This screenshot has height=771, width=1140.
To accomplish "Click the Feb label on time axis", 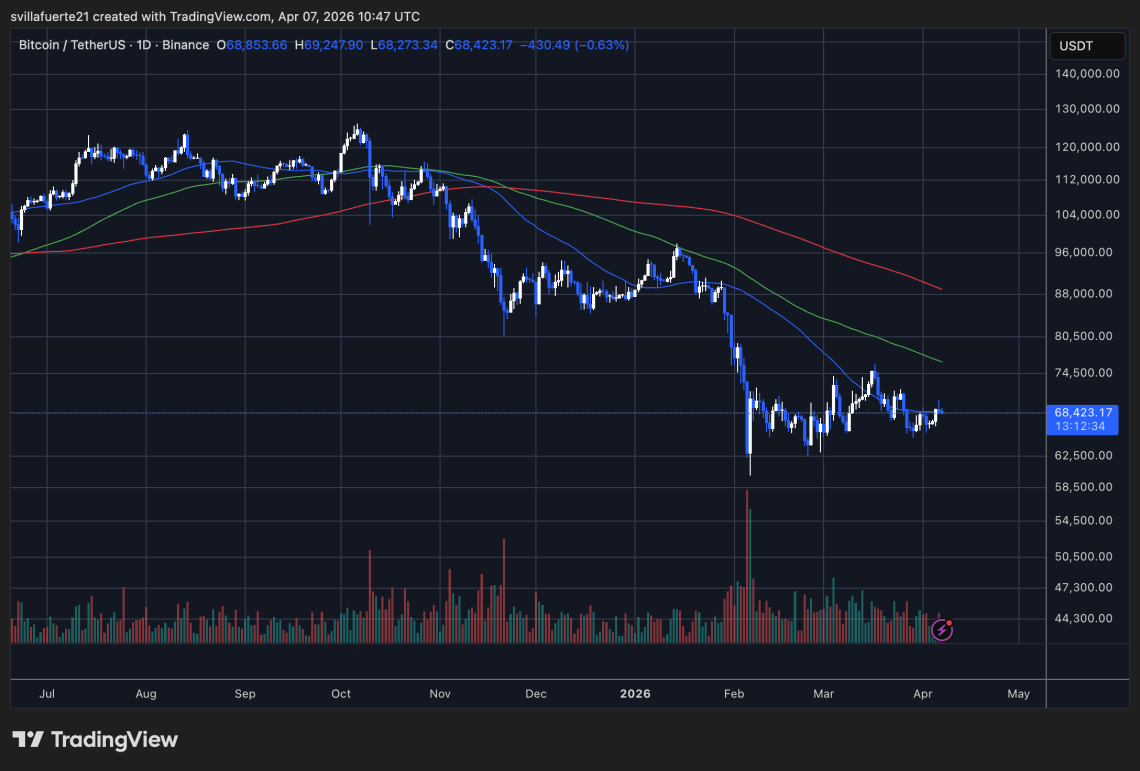I will pyautogui.click(x=734, y=694).
